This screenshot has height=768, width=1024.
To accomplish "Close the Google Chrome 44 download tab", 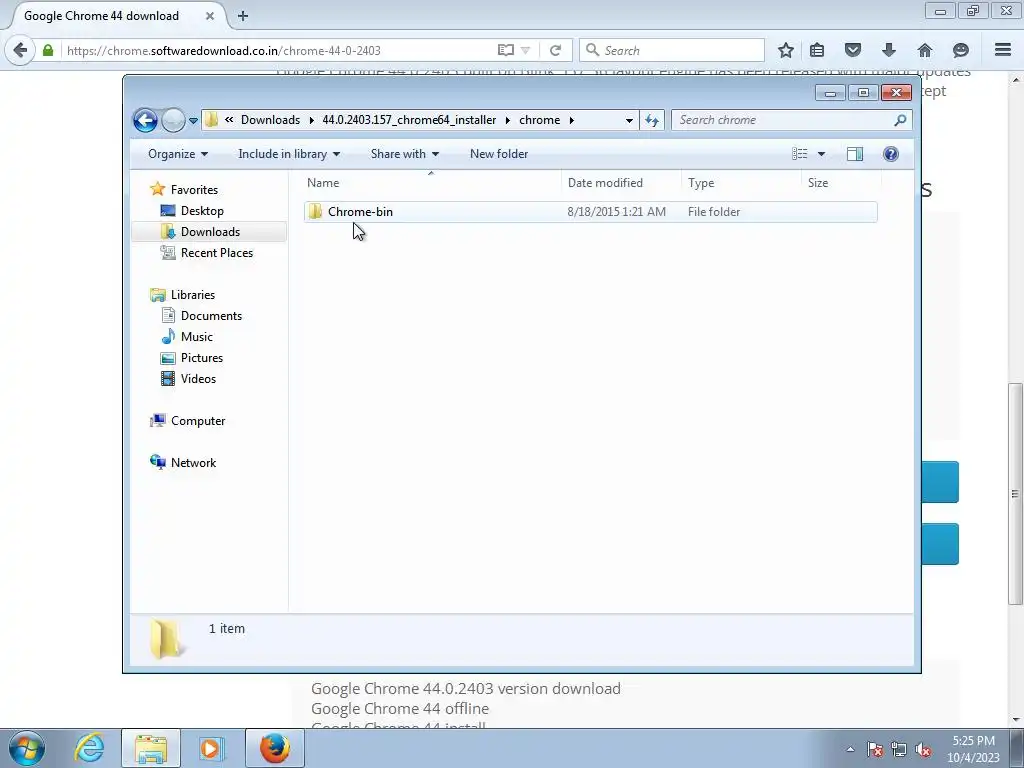I will (210, 16).
